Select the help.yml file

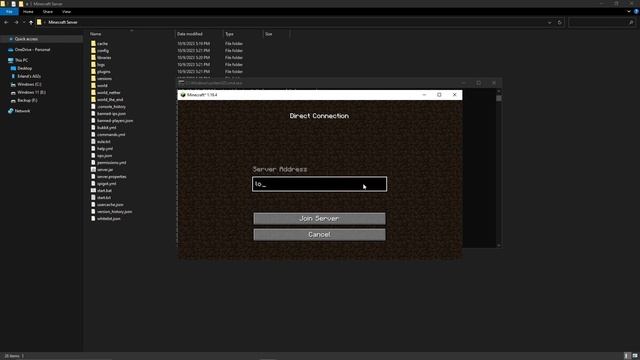click(x=104, y=149)
